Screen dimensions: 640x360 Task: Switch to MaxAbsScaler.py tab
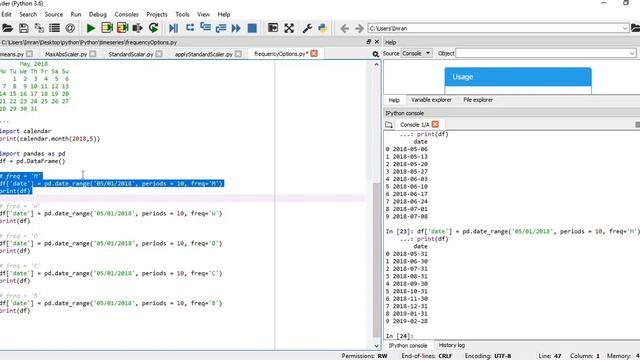click(66, 54)
